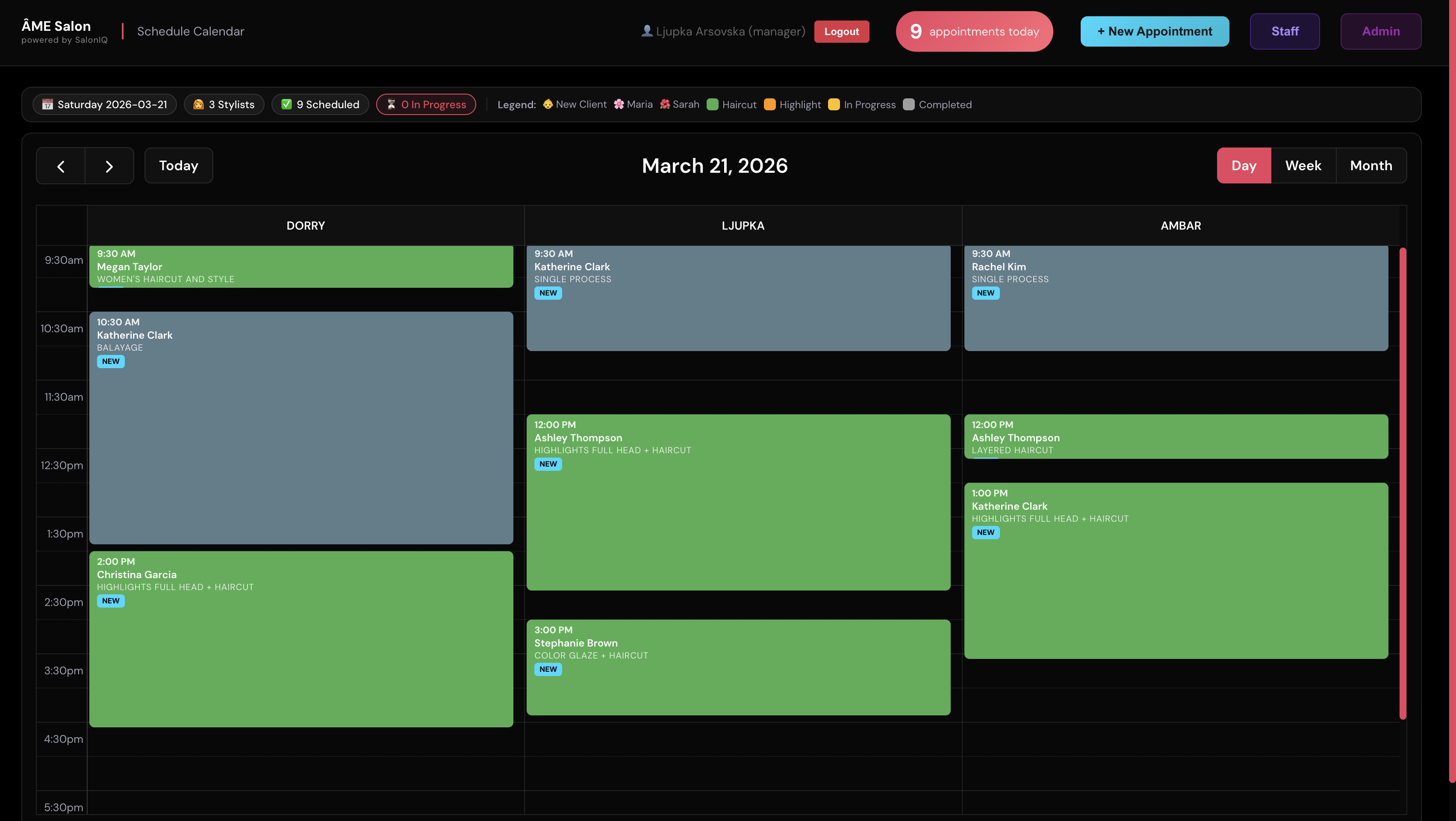The height and width of the screenshot is (821, 1456).
Task: Click the stylist icon in 3 Stylists chip
Action: (198, 105)
